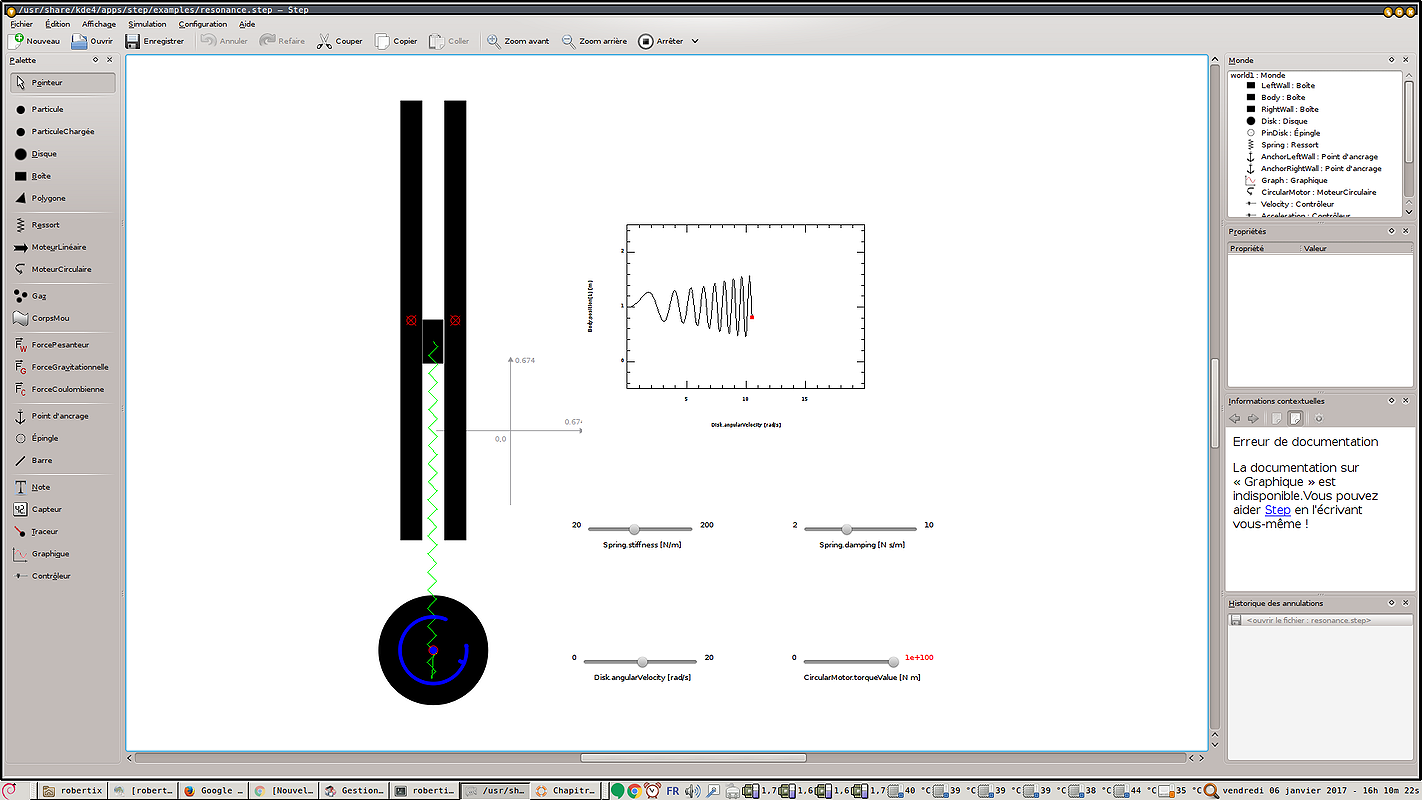
Task: Select the MoteurLinéaire tool
Action: (x=62, y=247)
